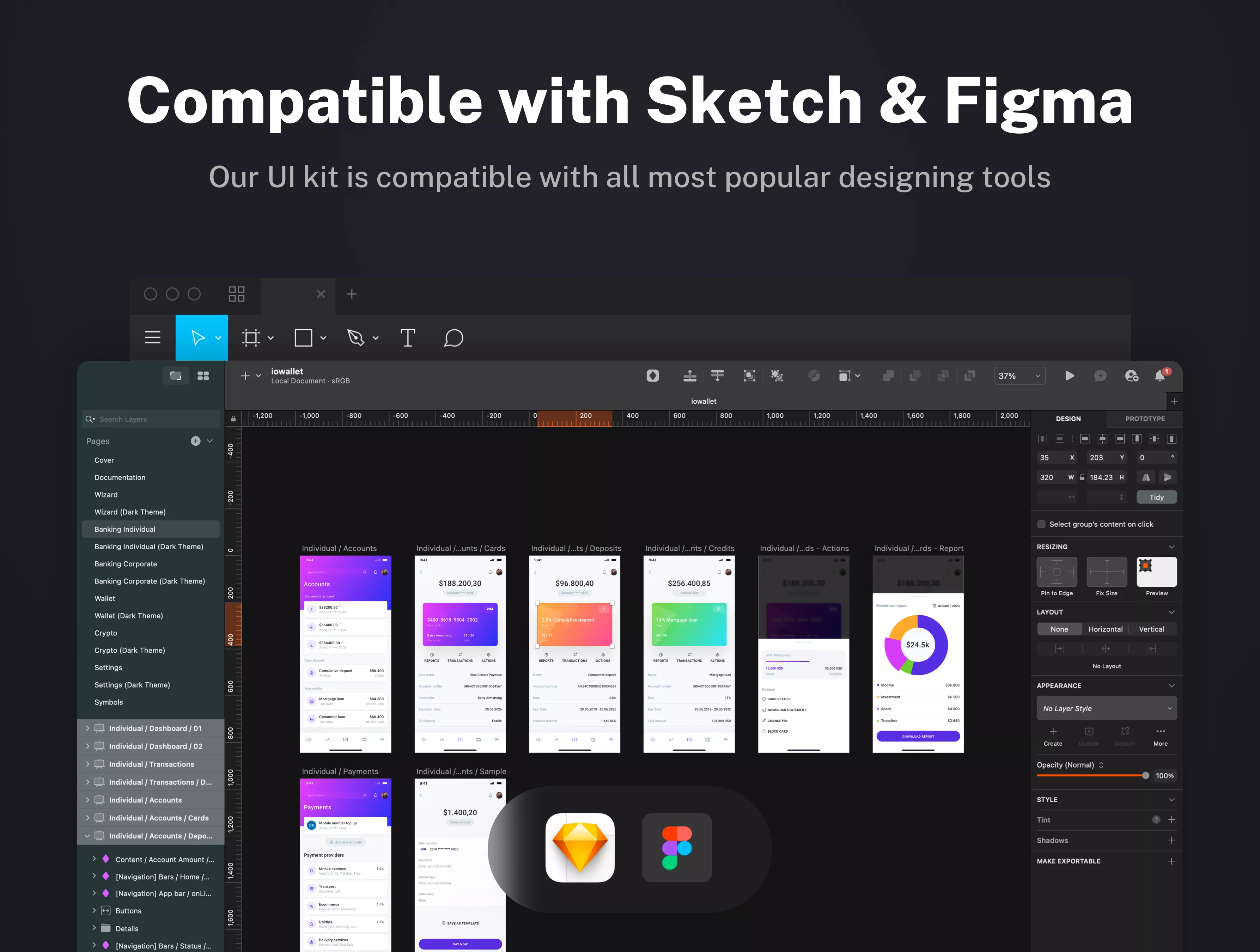Open the 37% zoom dropdown

pyautogui.click(x=1019, y=376)
